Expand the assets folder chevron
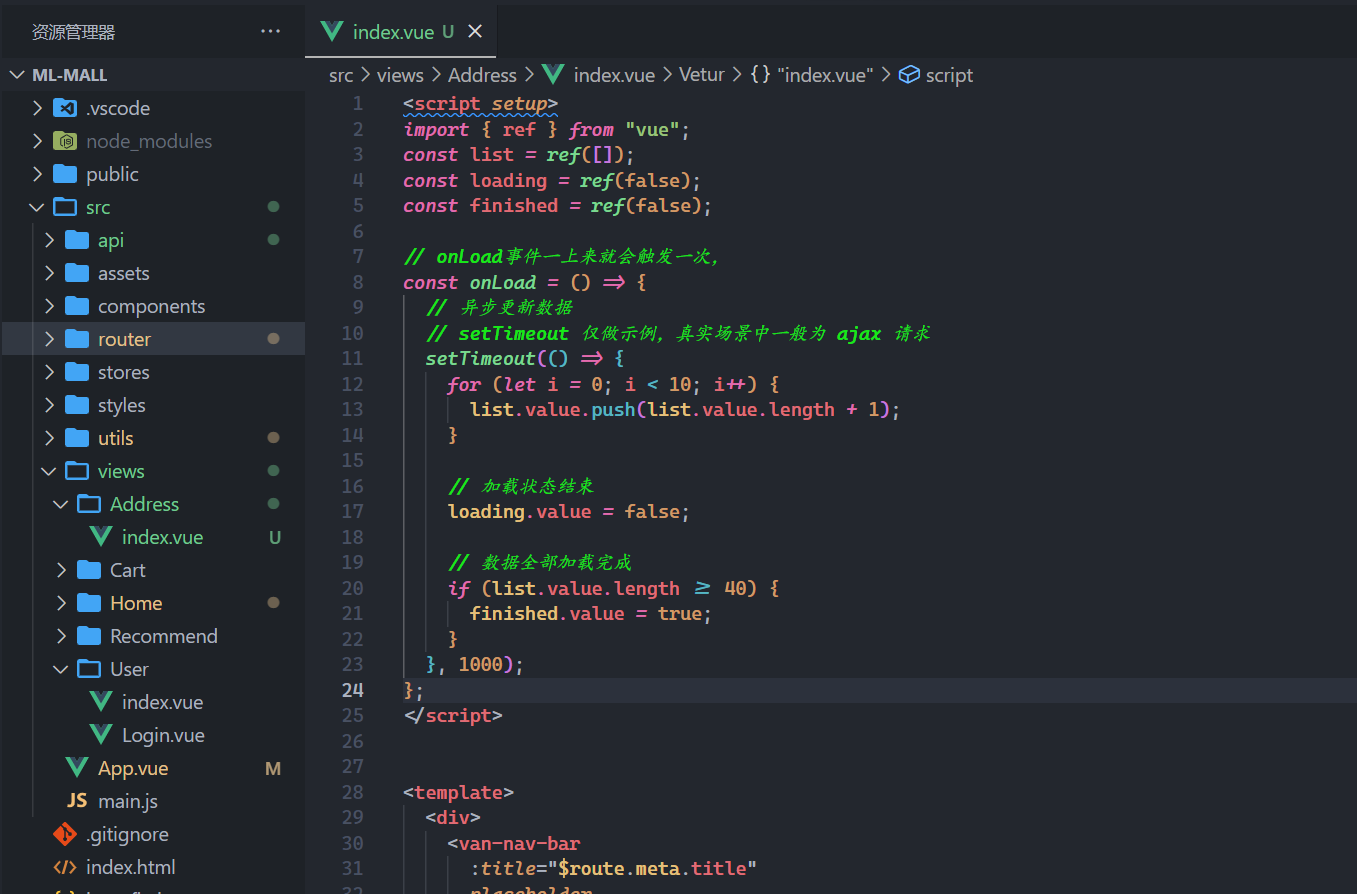The width and height of the screenshot is (1357, 894). coord(49,273)
